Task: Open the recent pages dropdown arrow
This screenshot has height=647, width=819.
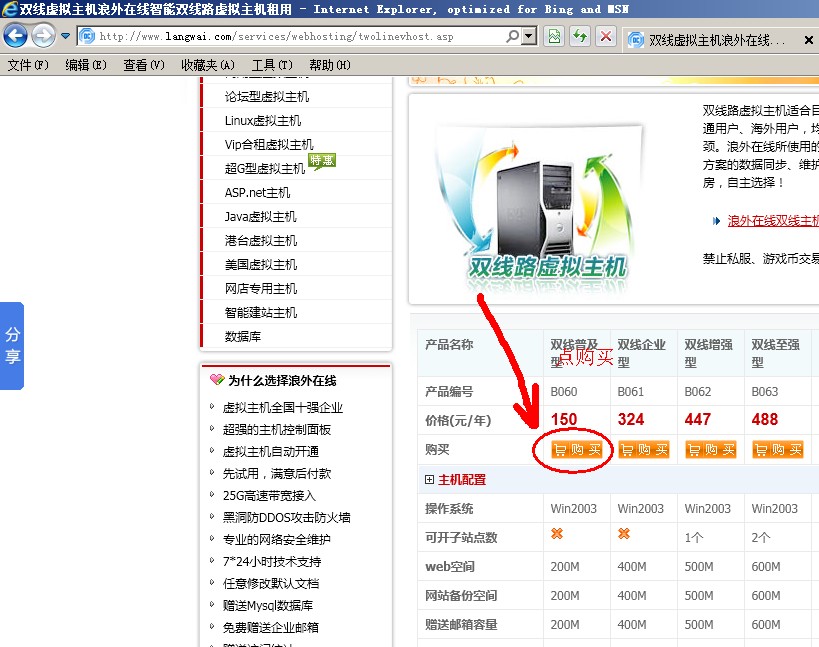Action: pos(65,37)
